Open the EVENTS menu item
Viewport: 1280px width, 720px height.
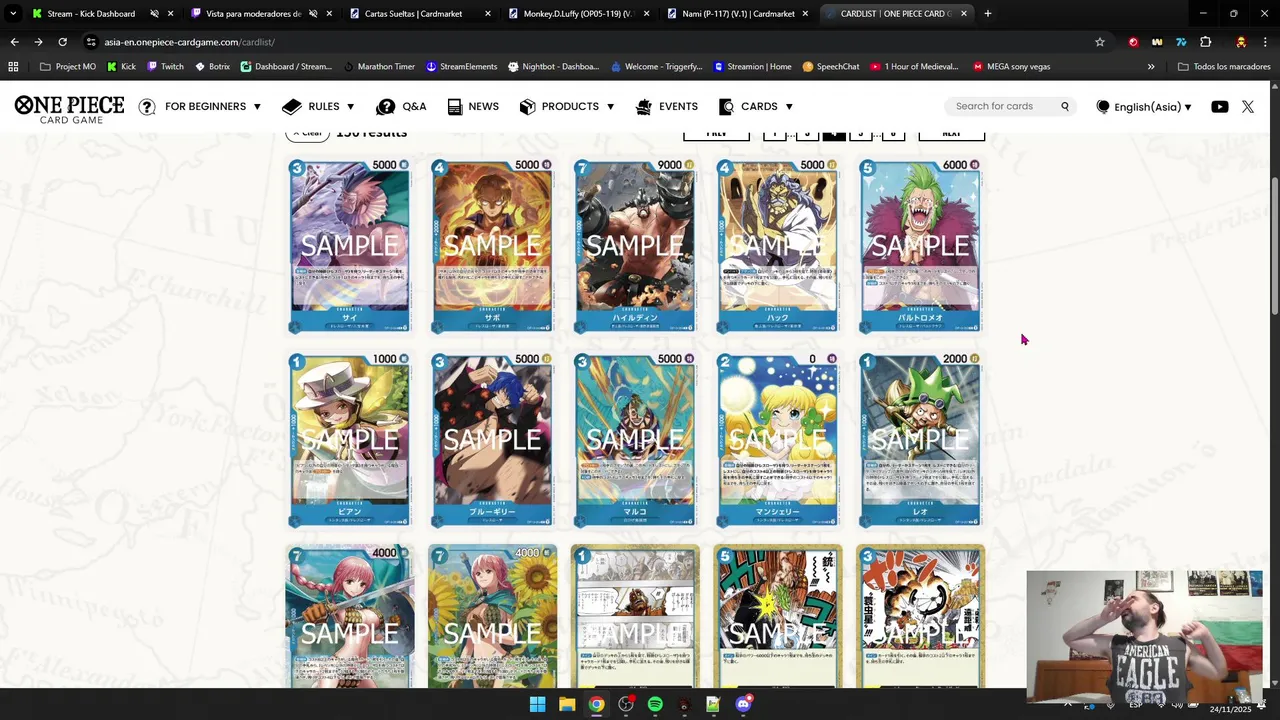[x=667, y=106]
